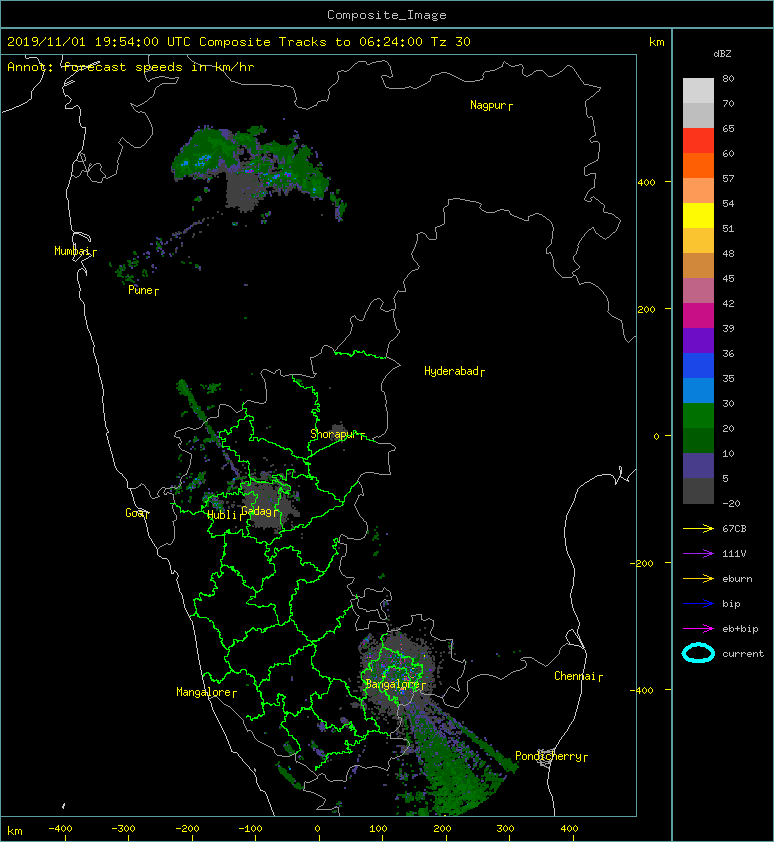Click the eb+bip magenta arrow legend icon
Viewport: 774px width, 842px height.
click(x=698, y=628)
